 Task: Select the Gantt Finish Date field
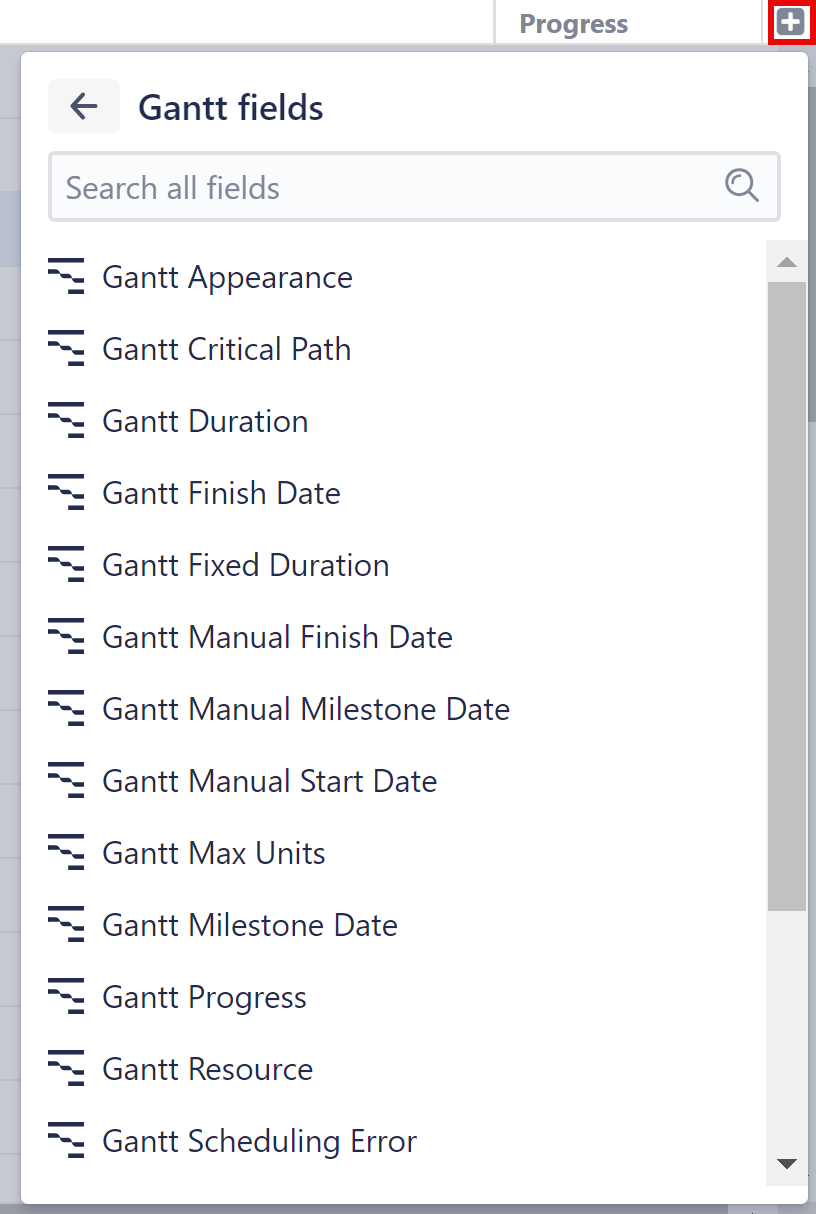pos(221,493)
